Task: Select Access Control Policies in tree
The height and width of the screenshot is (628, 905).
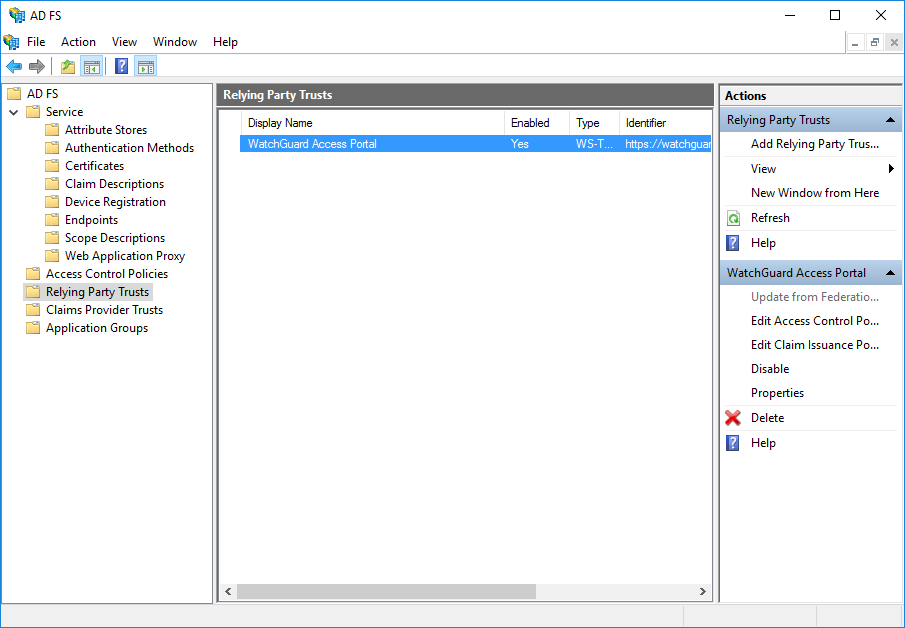Action: click(x=107, y=274)
